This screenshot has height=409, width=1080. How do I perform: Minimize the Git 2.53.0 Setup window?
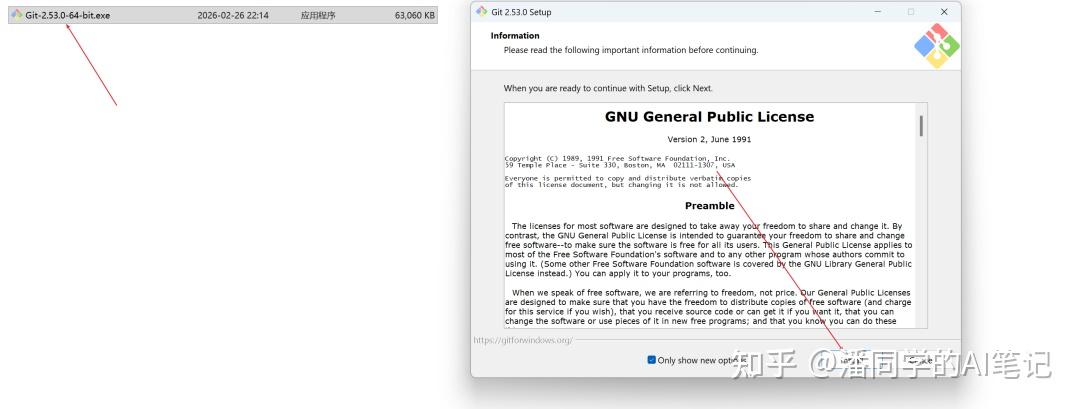[x=878, y=12]
